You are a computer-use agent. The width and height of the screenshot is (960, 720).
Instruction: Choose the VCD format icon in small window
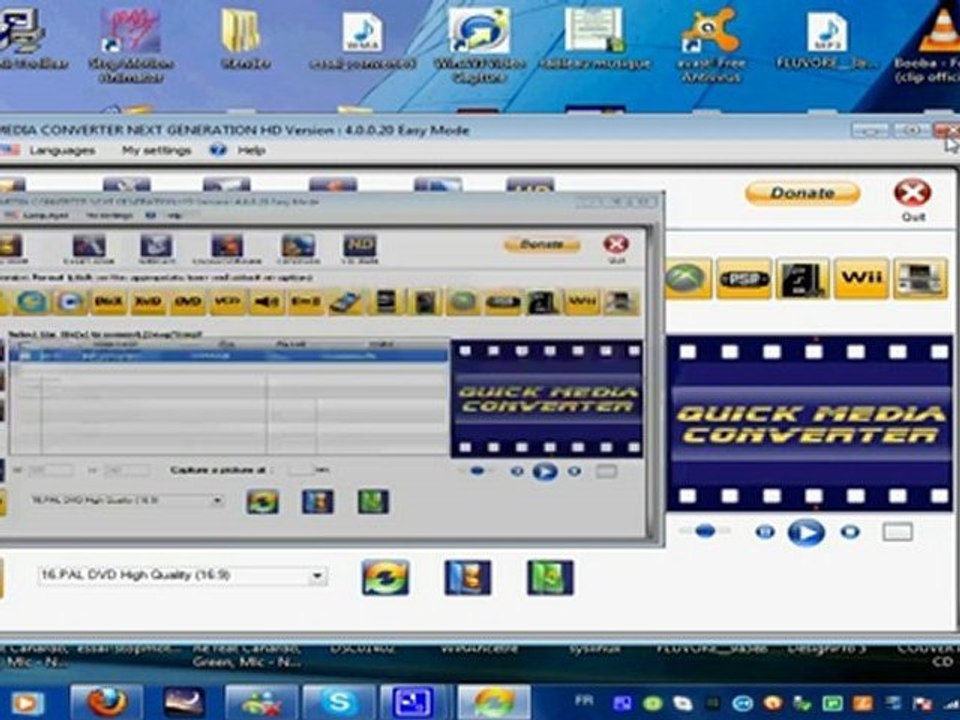click(x=227, y=302)
